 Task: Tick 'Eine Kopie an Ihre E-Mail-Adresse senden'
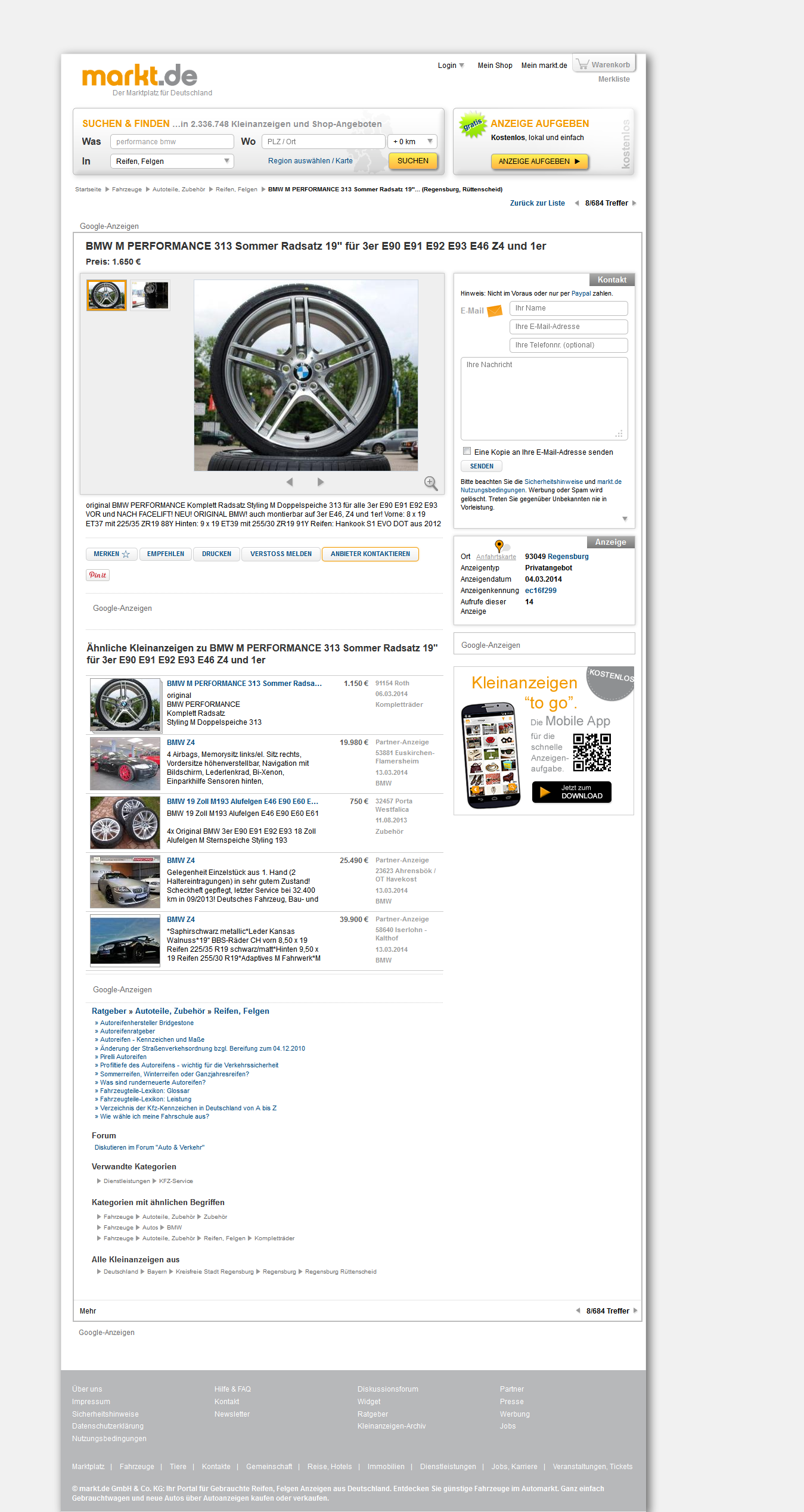point(467,451)
